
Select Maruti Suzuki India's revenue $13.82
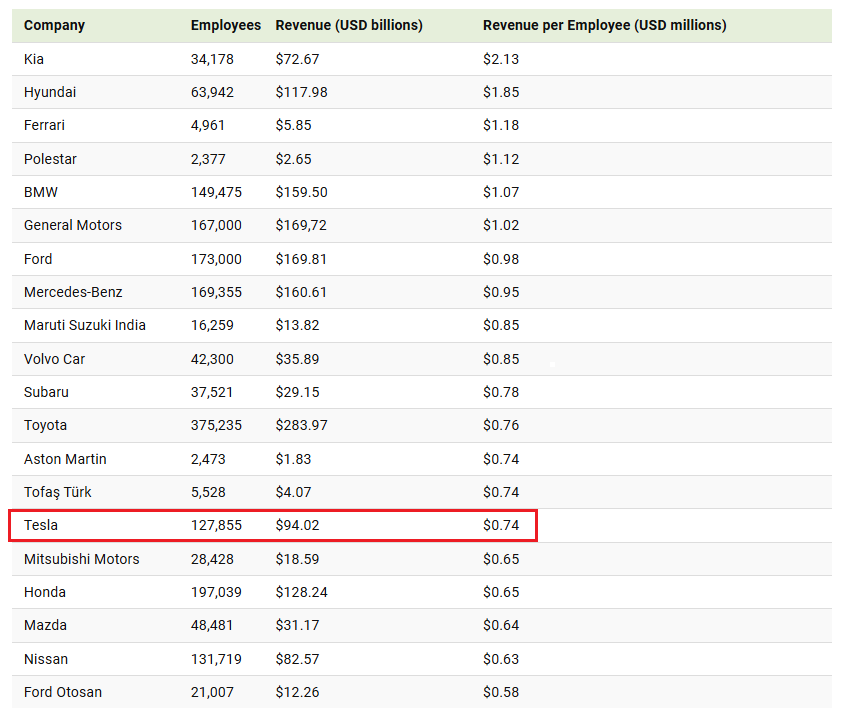pos(297,325)
